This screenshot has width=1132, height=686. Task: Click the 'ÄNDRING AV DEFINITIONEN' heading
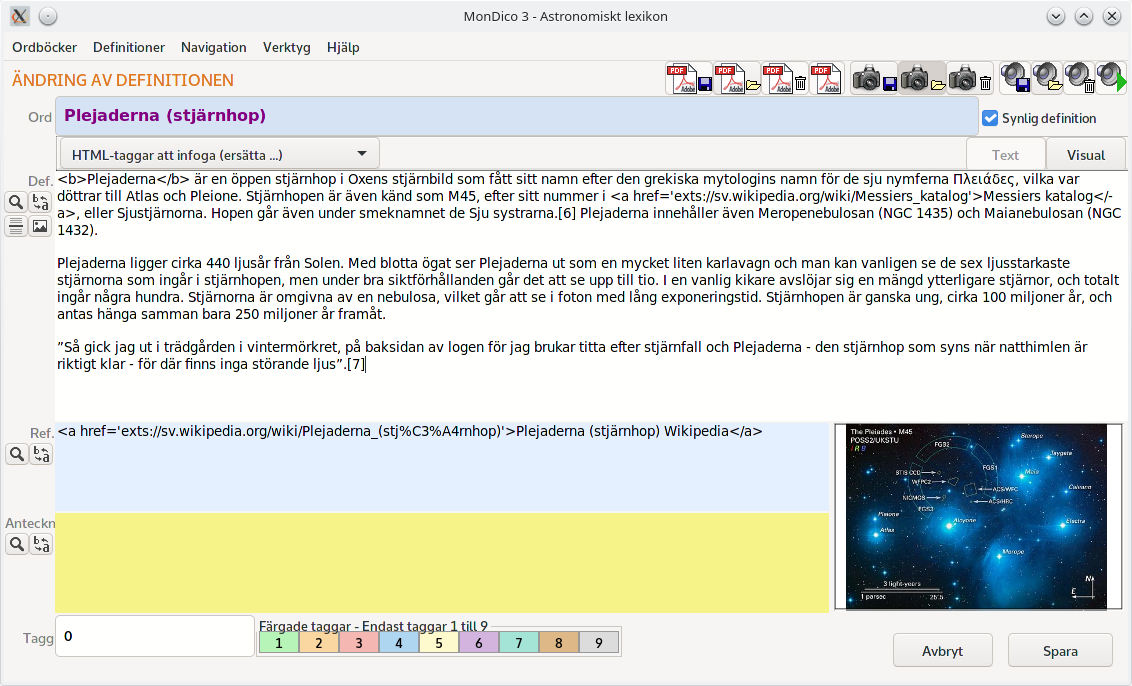(x=123, y=80)
